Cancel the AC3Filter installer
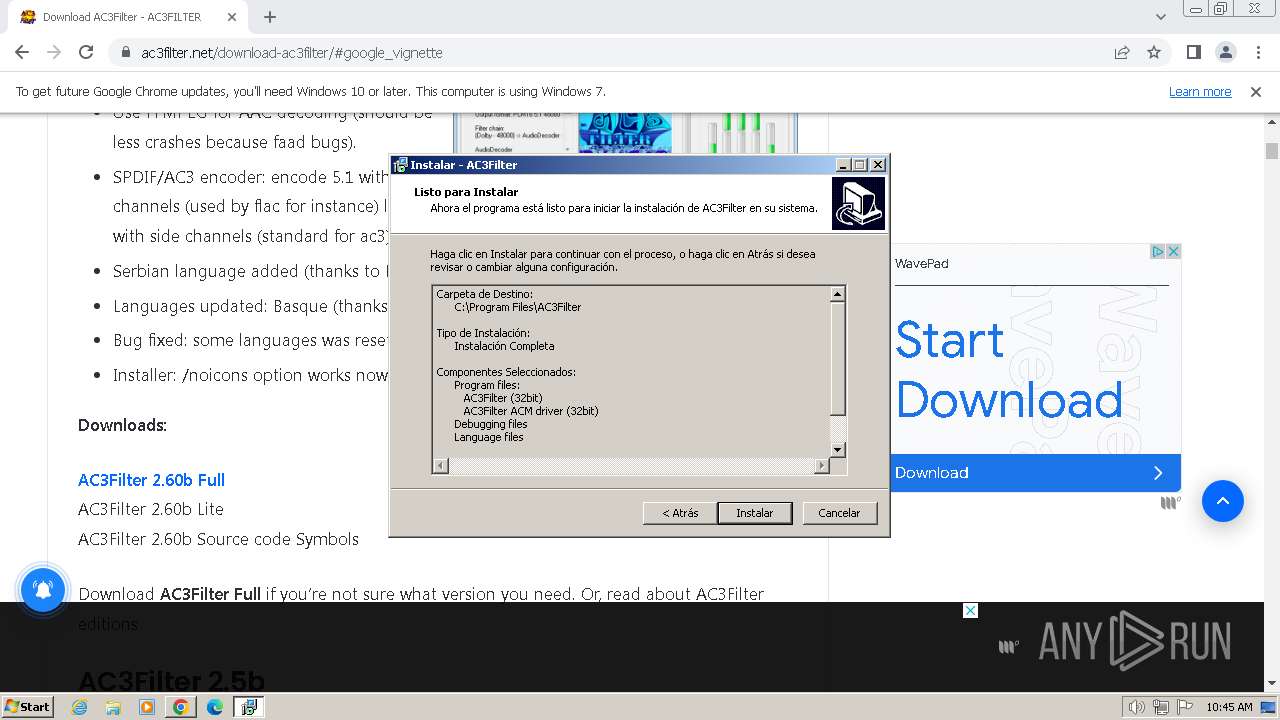The image size is (1280, 720). tap(839, 513)
